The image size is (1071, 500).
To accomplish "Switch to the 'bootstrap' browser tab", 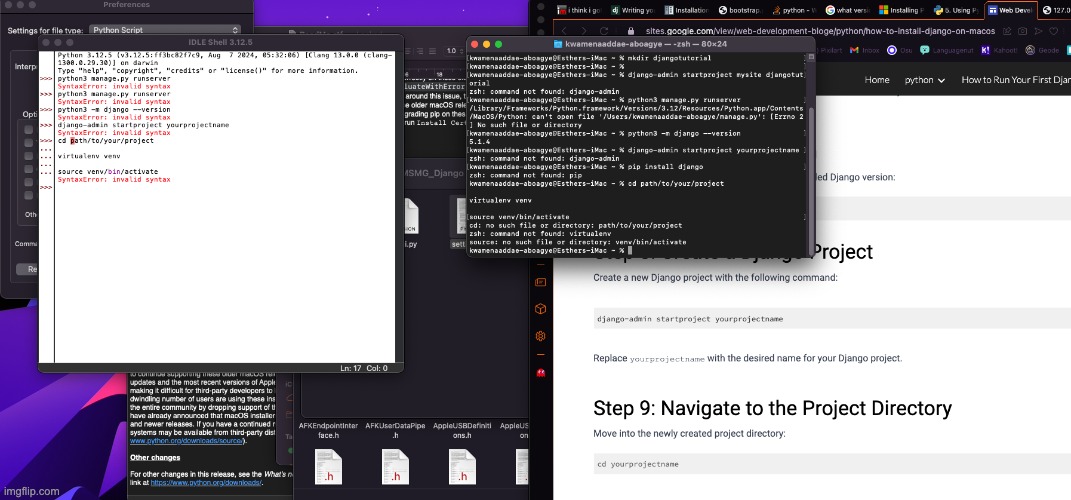I will point(740,10).
